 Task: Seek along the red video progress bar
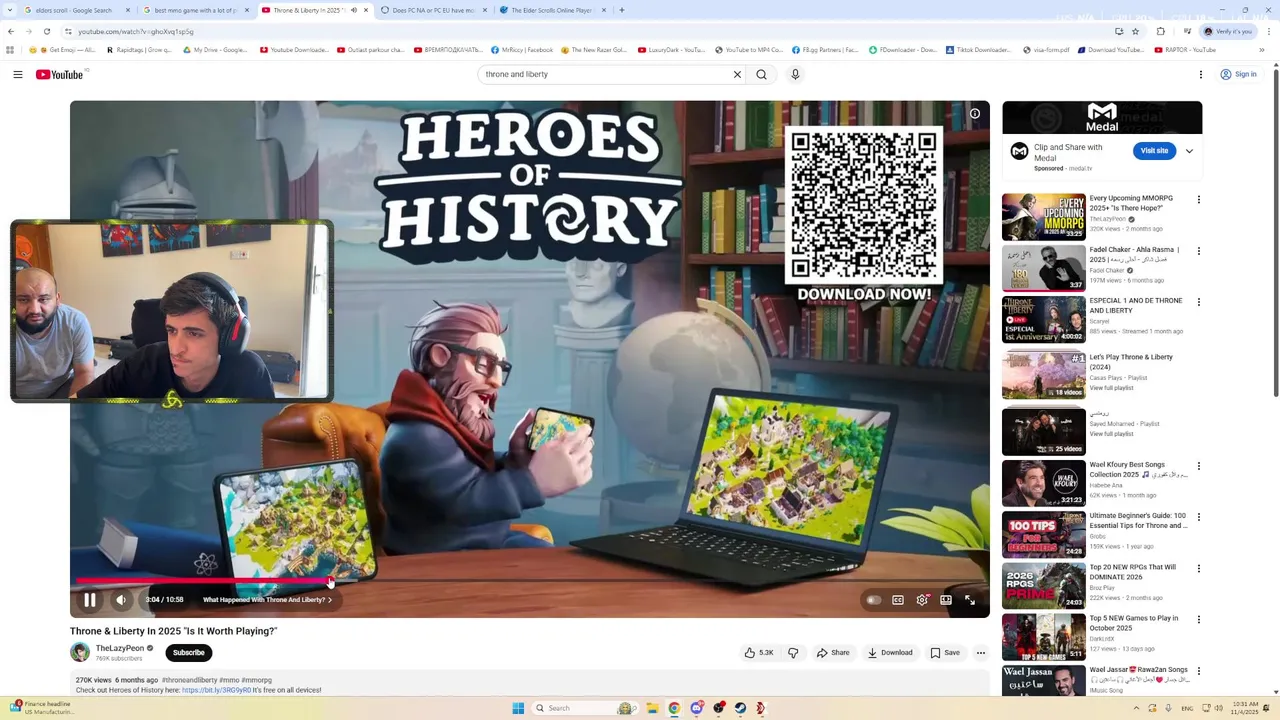click(x=203, y=580)
